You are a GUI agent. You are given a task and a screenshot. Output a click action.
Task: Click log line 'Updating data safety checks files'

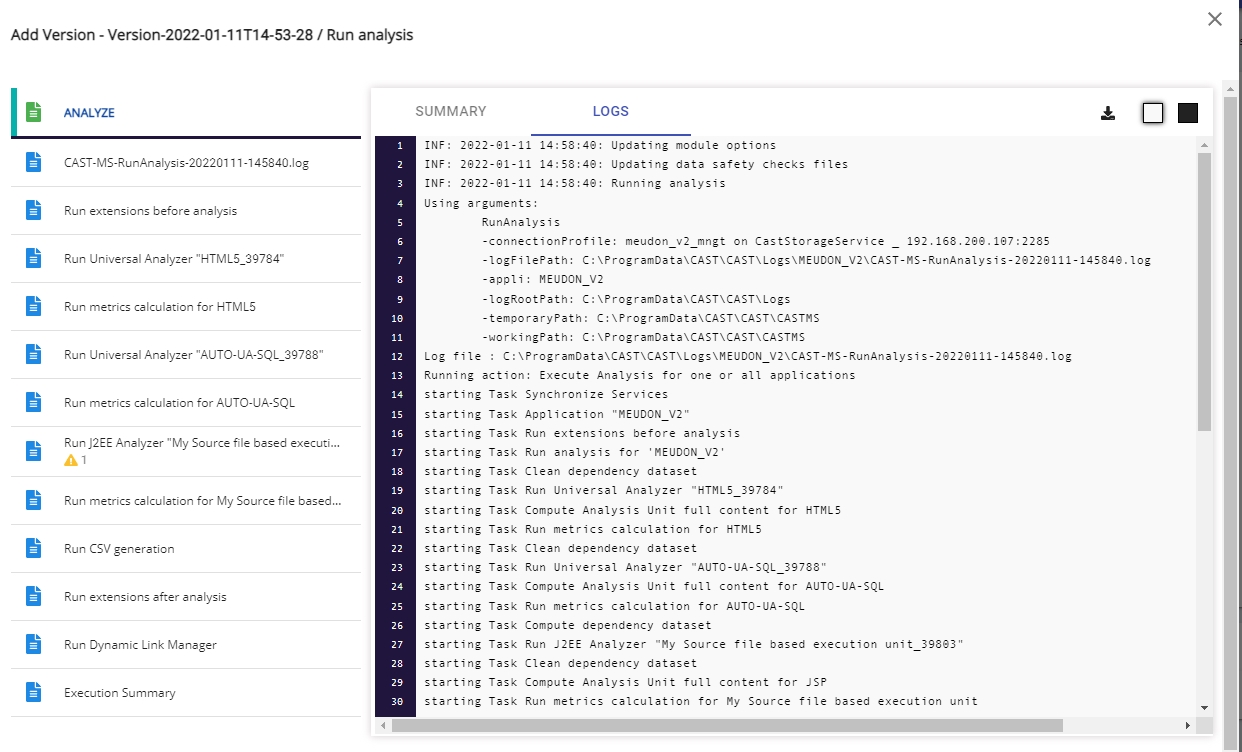click(636, 164)
